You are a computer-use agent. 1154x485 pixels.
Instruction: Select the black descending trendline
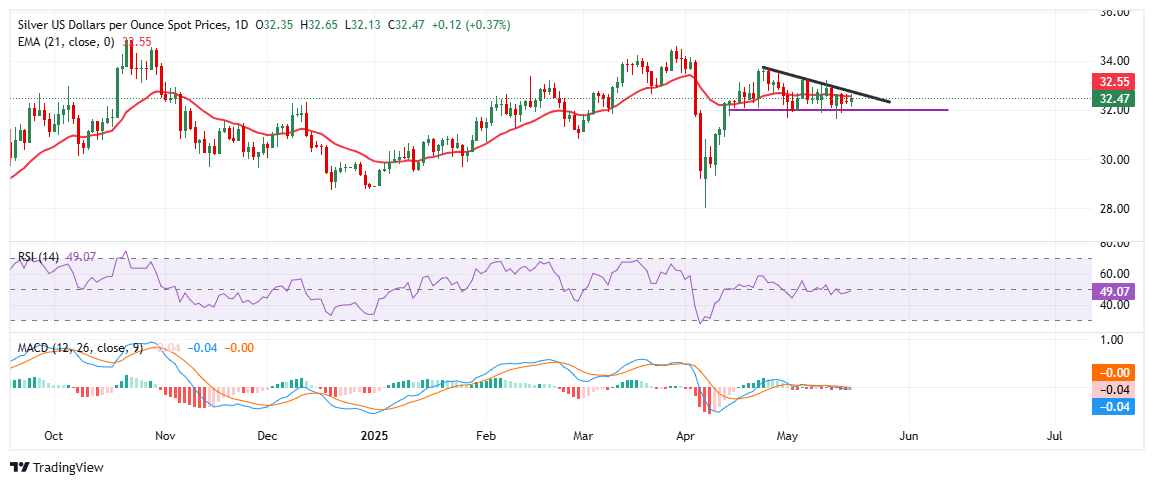pos(825,84)
